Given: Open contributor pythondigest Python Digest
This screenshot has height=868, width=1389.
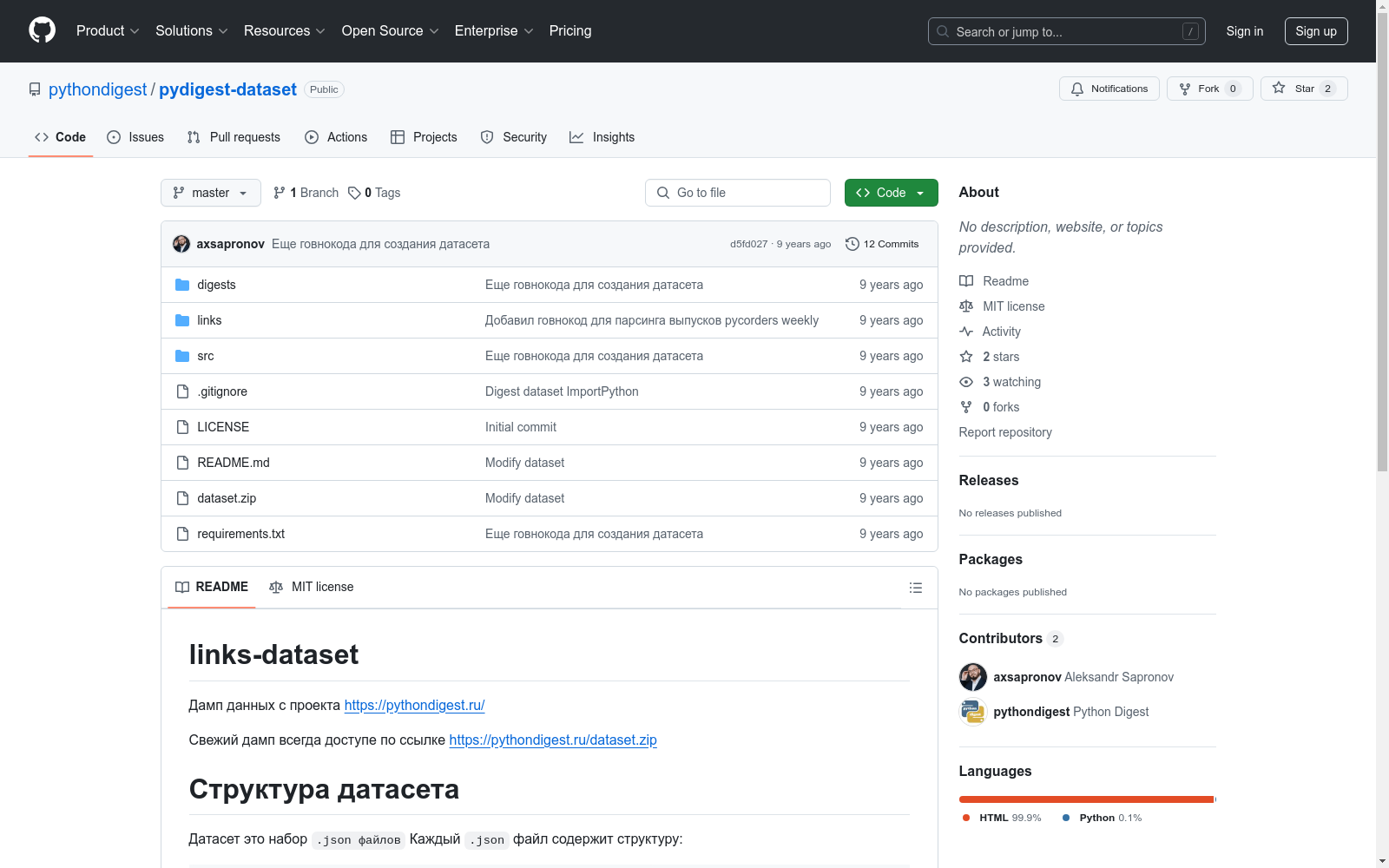Looking at the screenshot, I should (1071, 712).
